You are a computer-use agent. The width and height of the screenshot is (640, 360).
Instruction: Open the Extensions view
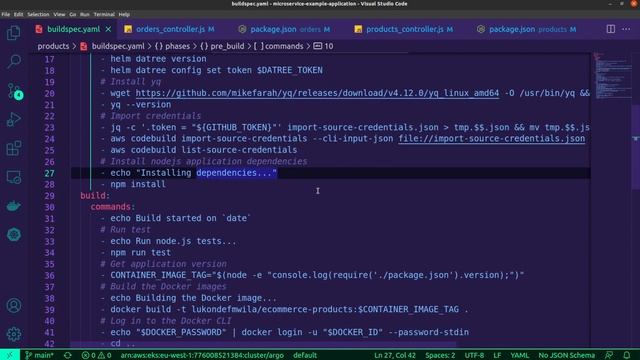point(13,148)
